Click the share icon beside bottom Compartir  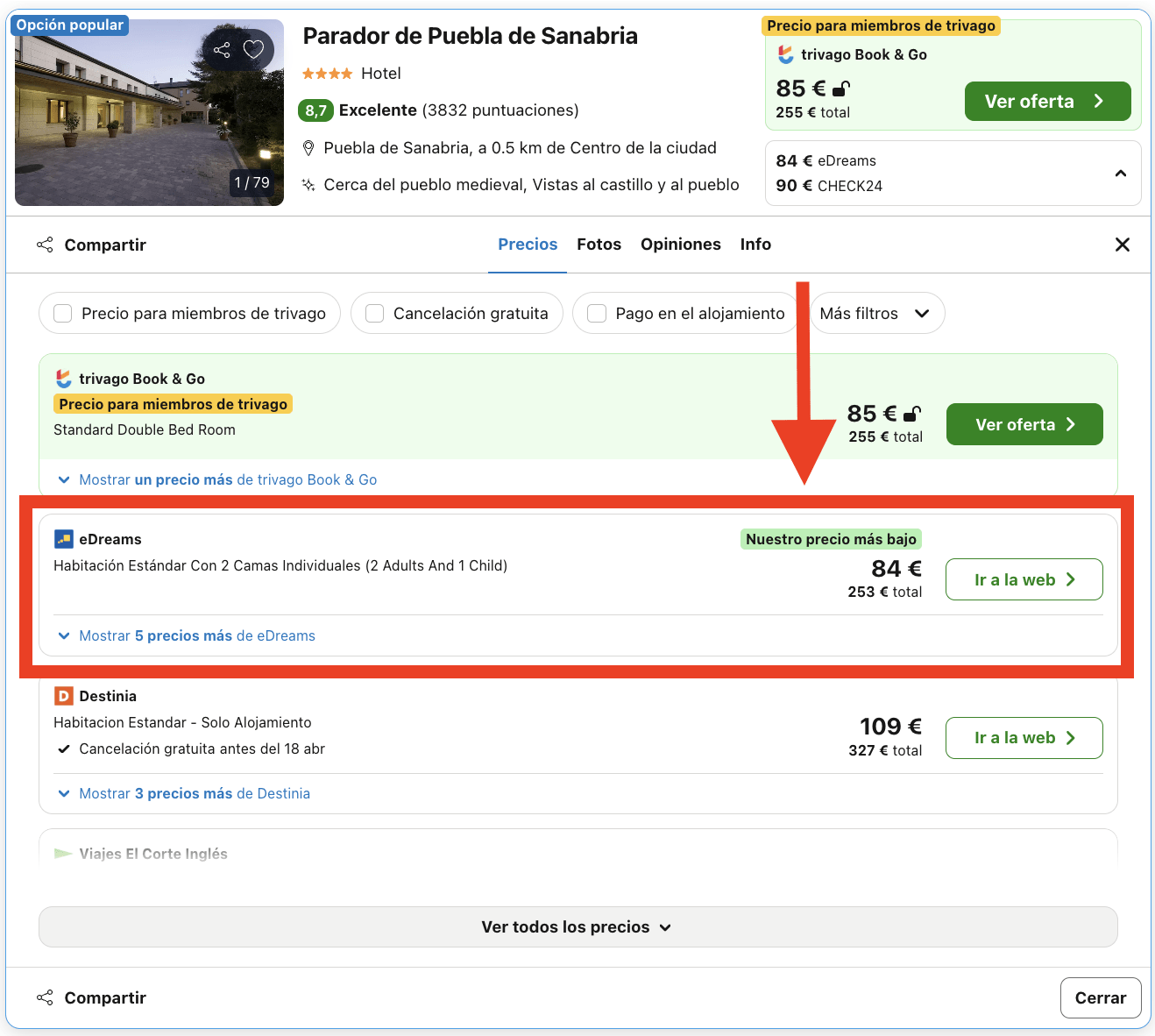point(45,997)
